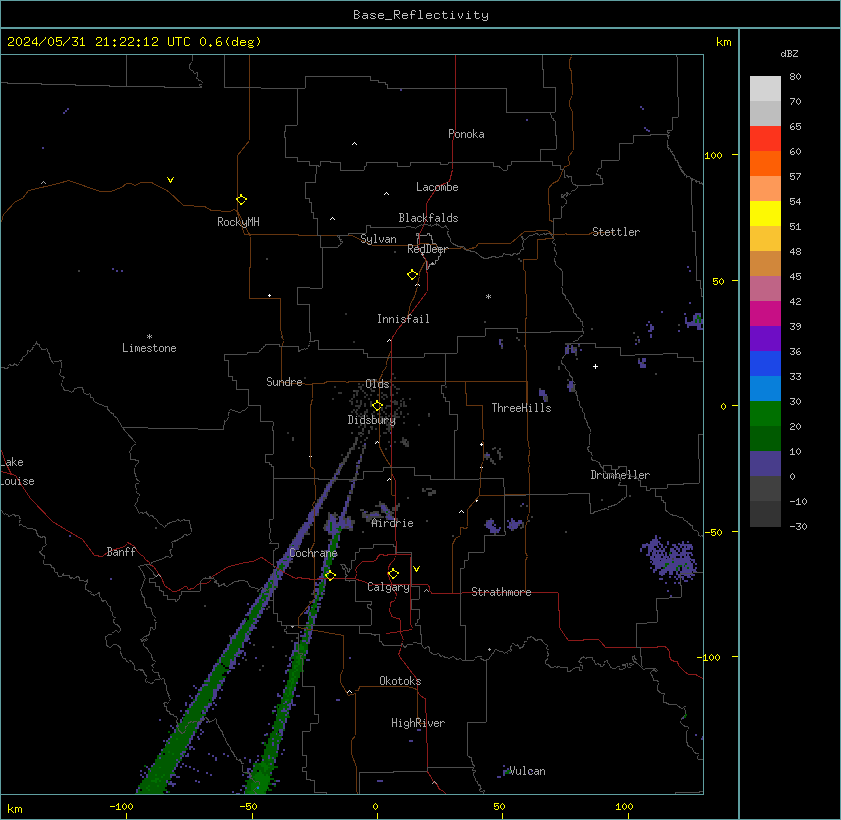Click the purple echo cluster southeast of Drumheller
This screenshot has height=820, width=841.
click(669, 558)
